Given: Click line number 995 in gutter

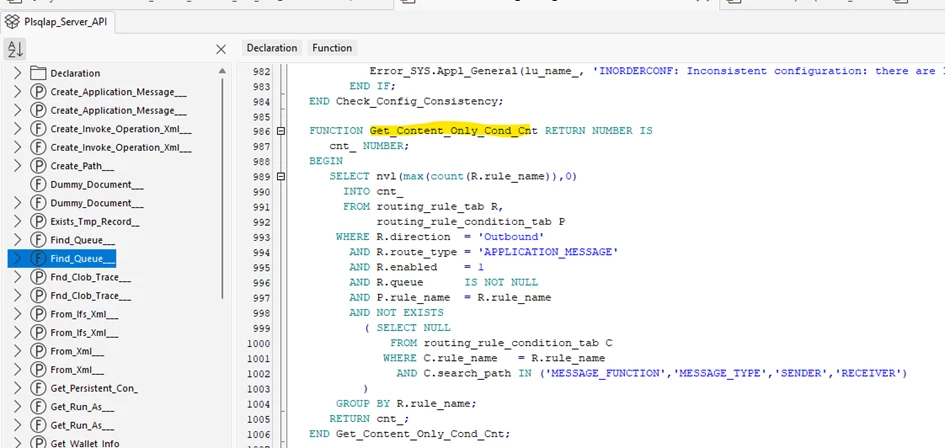Looking at the screenshot, I should click(262, 267).
